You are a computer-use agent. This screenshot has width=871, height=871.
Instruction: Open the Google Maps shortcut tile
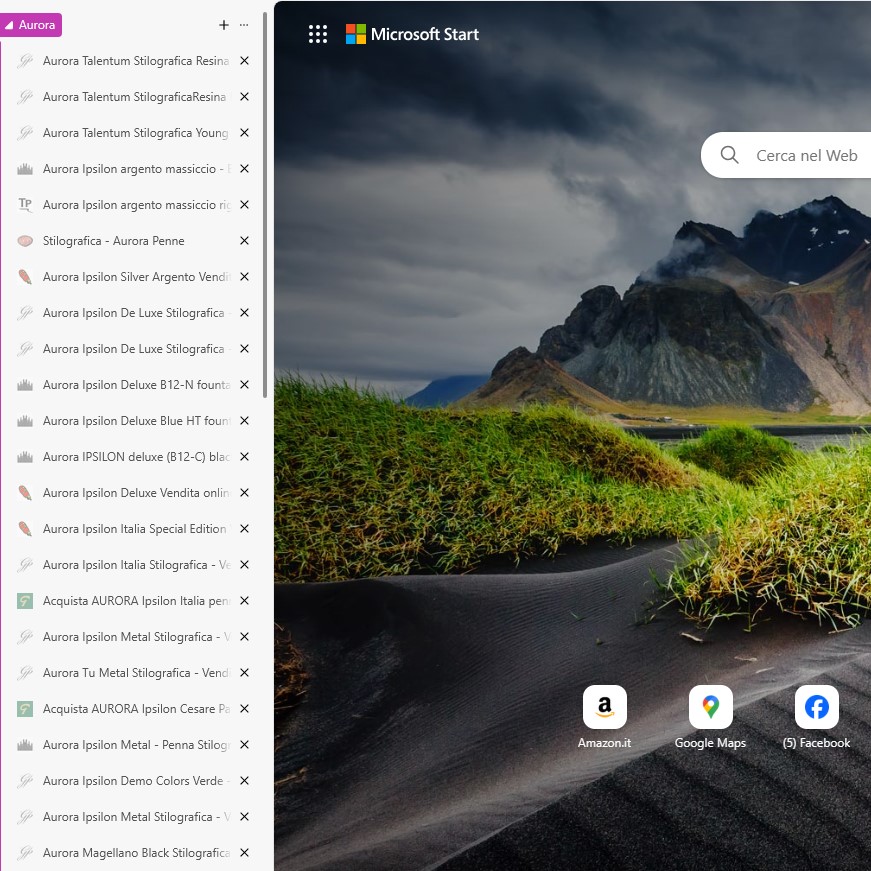(710, 708)
